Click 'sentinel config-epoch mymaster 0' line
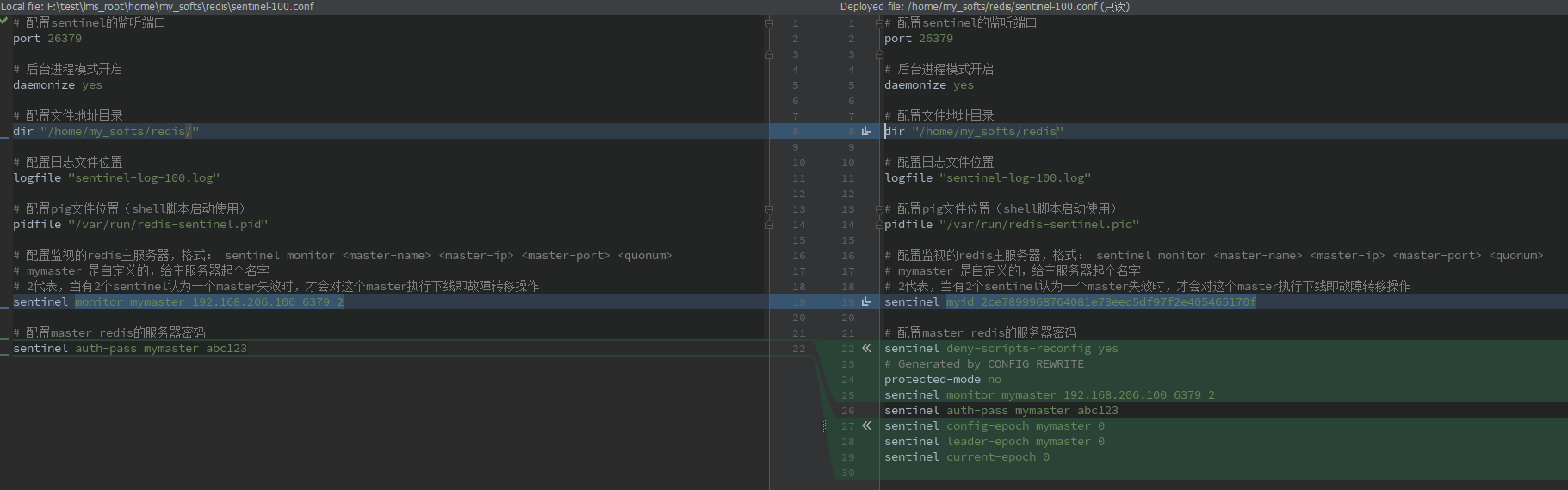This screenshot has width=1568, height=490. [x=995, y=425]
